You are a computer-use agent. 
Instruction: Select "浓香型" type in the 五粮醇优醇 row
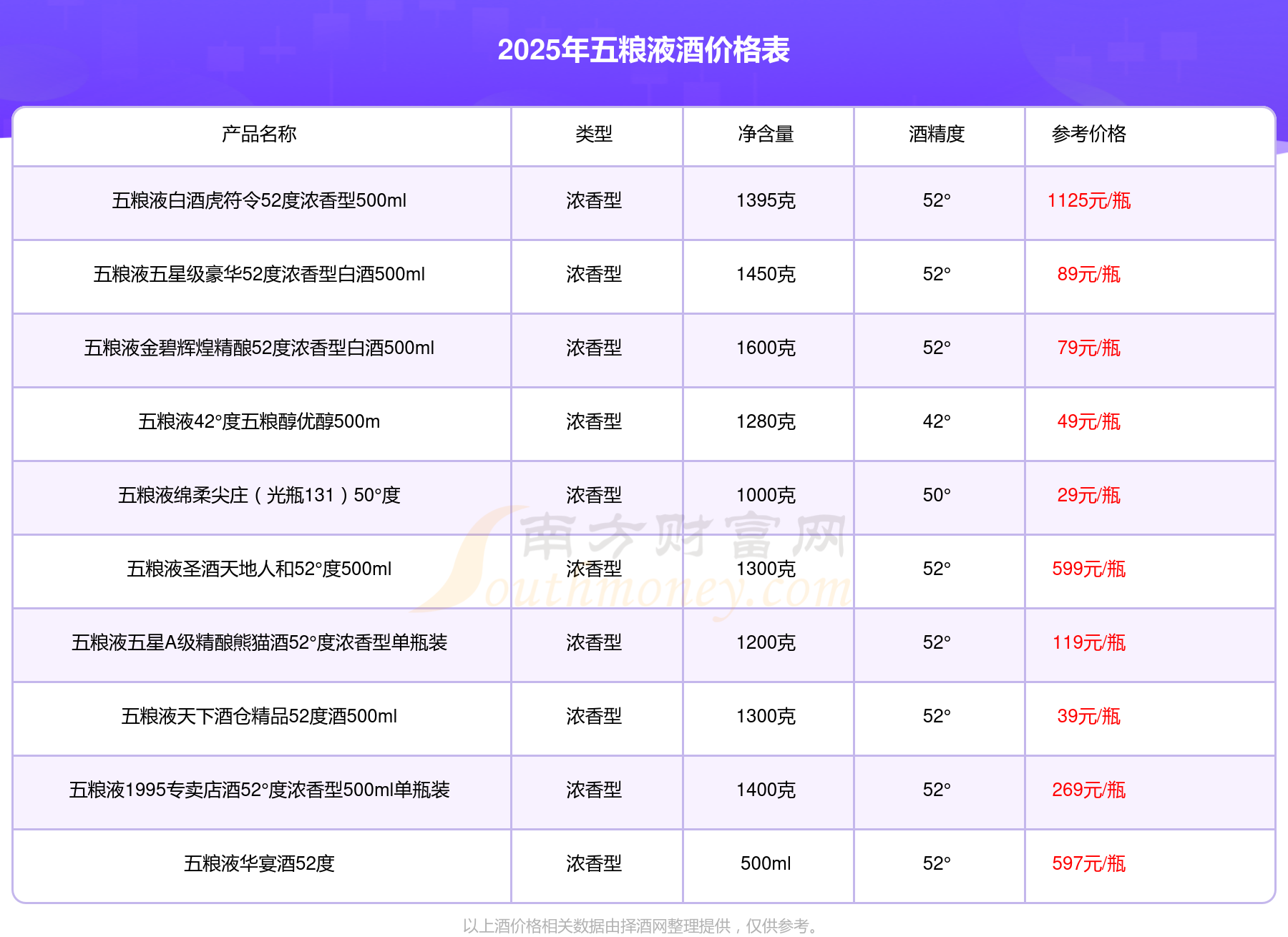click(x=594, y=421)
